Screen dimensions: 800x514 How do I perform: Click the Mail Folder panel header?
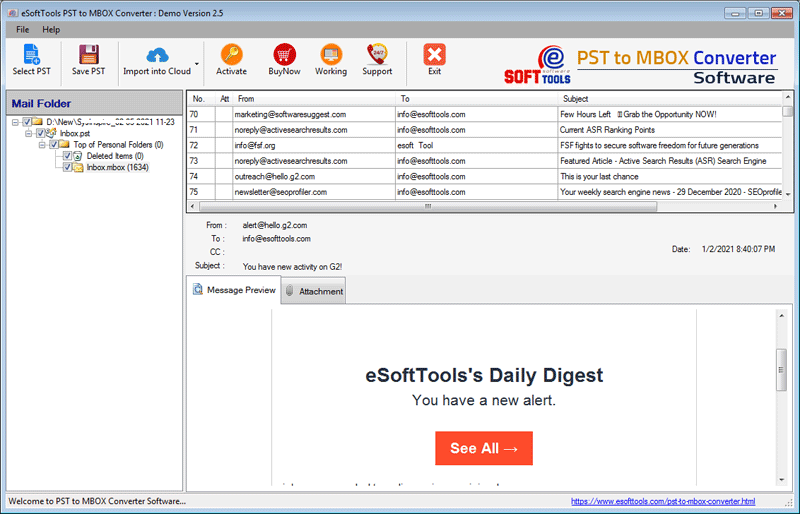coord(94,103)
